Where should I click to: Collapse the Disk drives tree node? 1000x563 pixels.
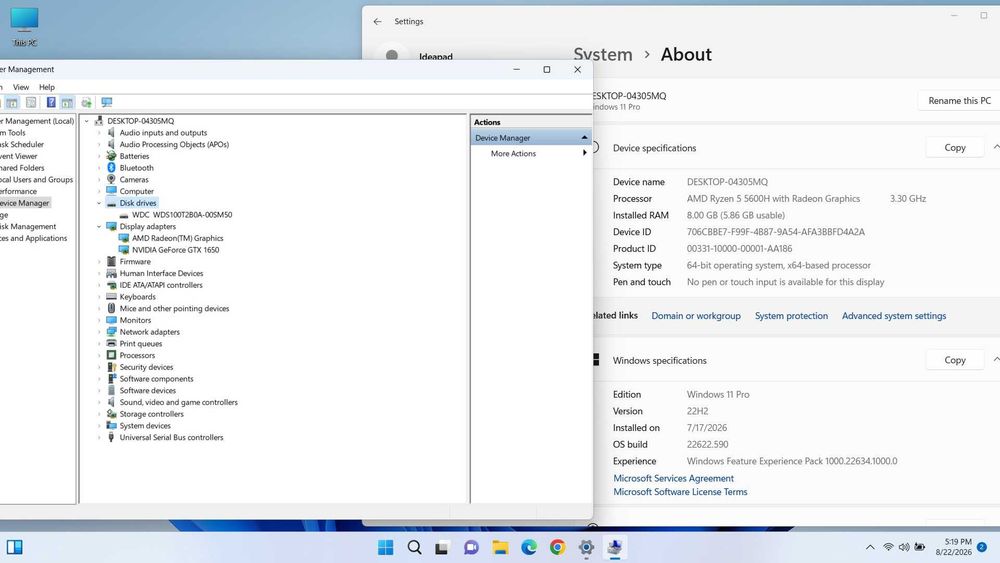pos(99,203)
